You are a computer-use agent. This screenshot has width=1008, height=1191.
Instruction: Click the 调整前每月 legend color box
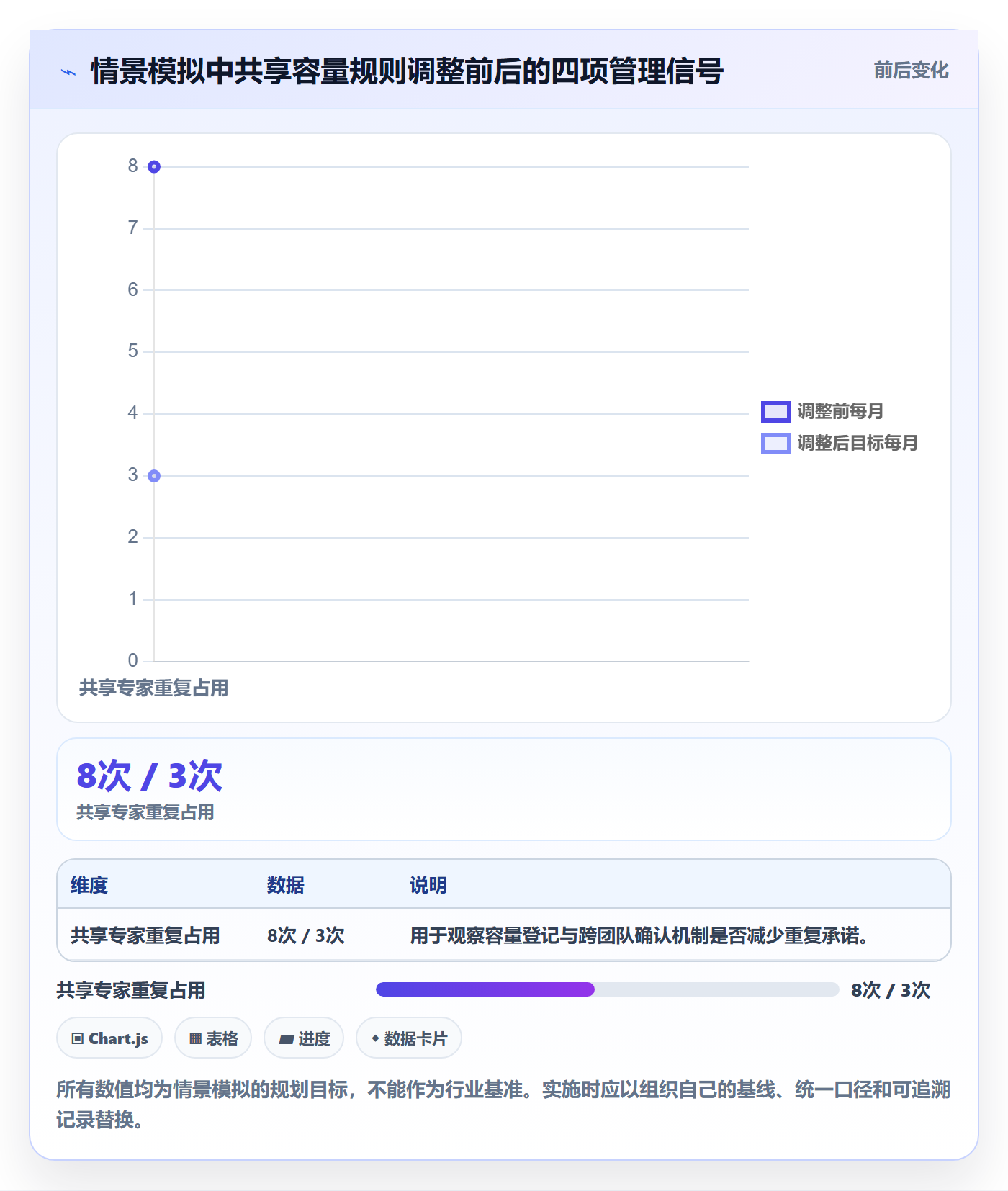[x=776, y=412]
